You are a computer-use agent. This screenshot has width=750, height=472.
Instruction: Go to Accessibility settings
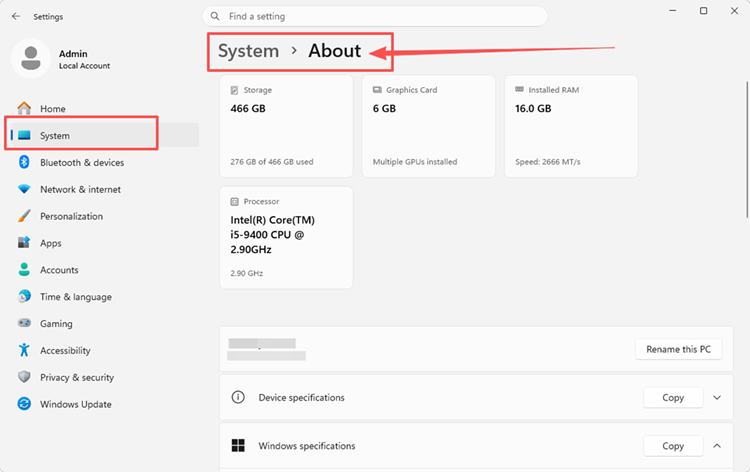coord(103,350)
